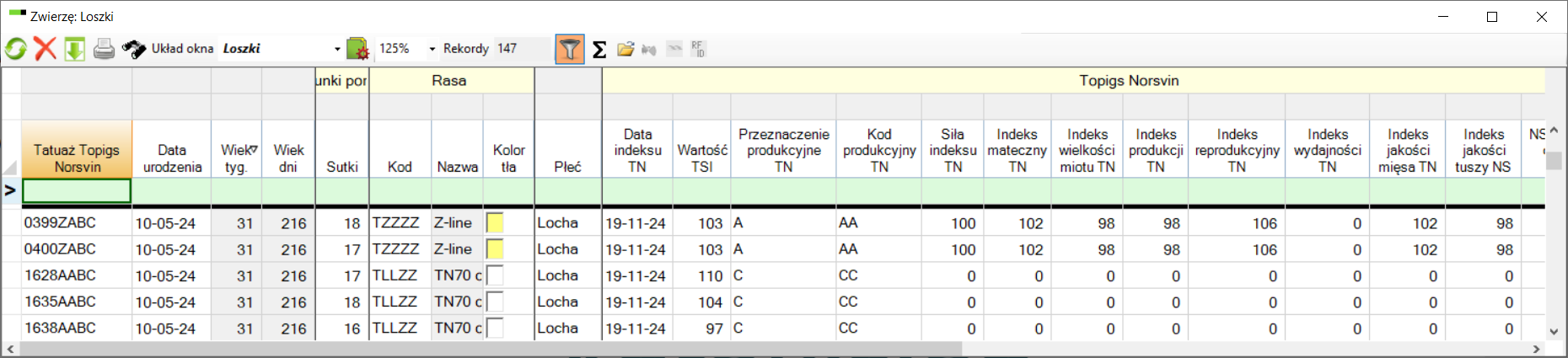Click the app icon in title bar
The width and height of the screenshot is (1568, 358).
(x=17, y=13)
